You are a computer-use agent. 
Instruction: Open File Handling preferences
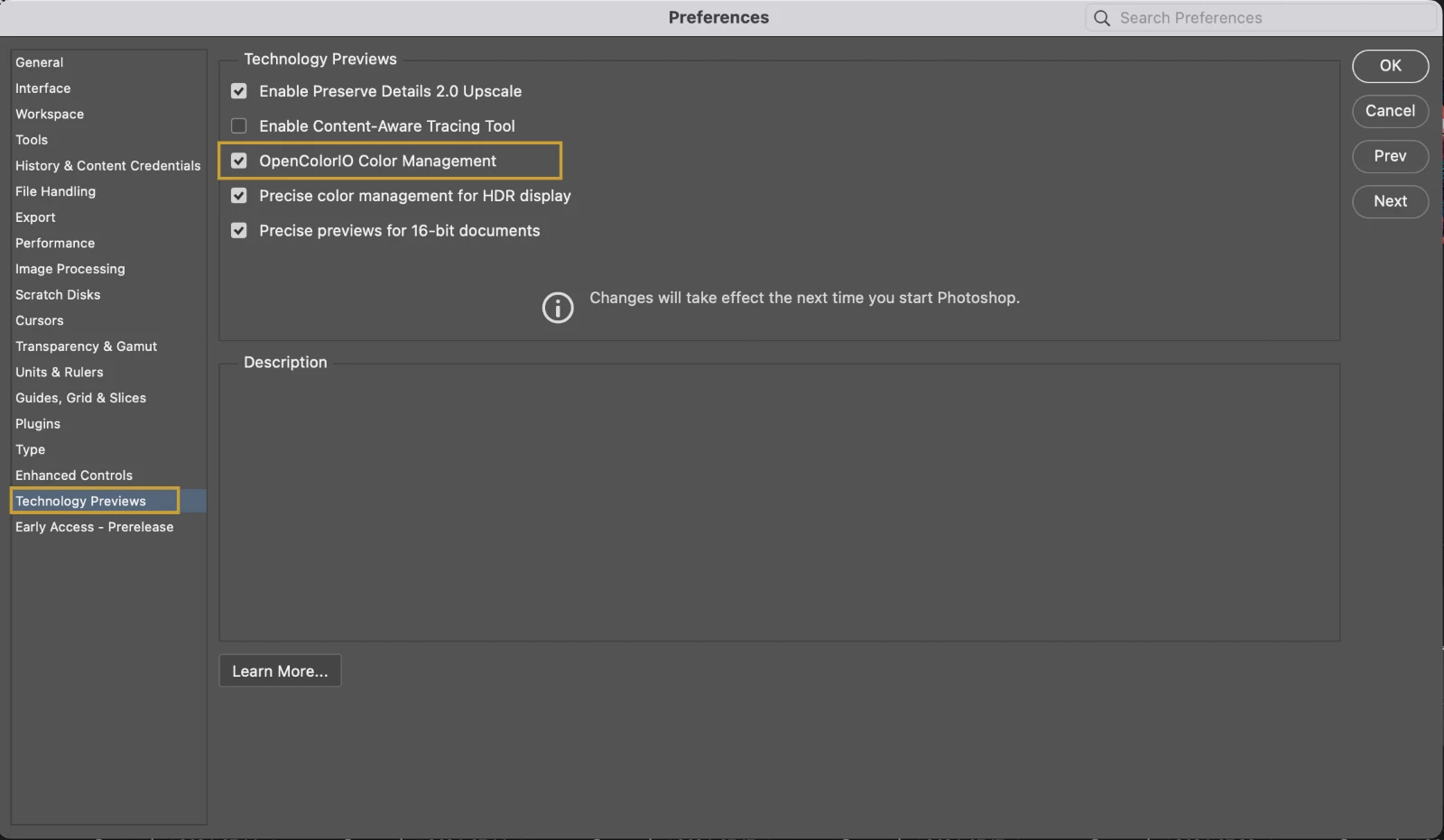point(56,191)
